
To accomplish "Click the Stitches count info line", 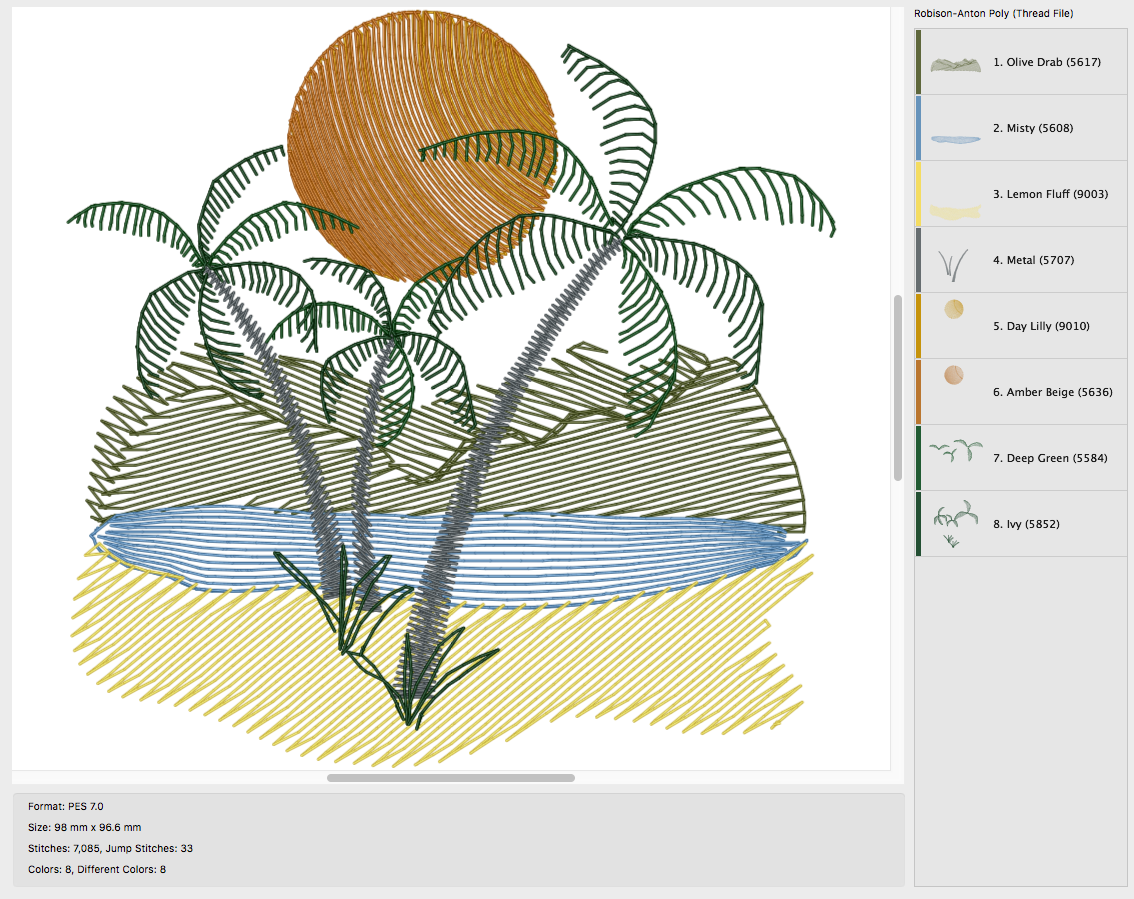I will 110,848.
